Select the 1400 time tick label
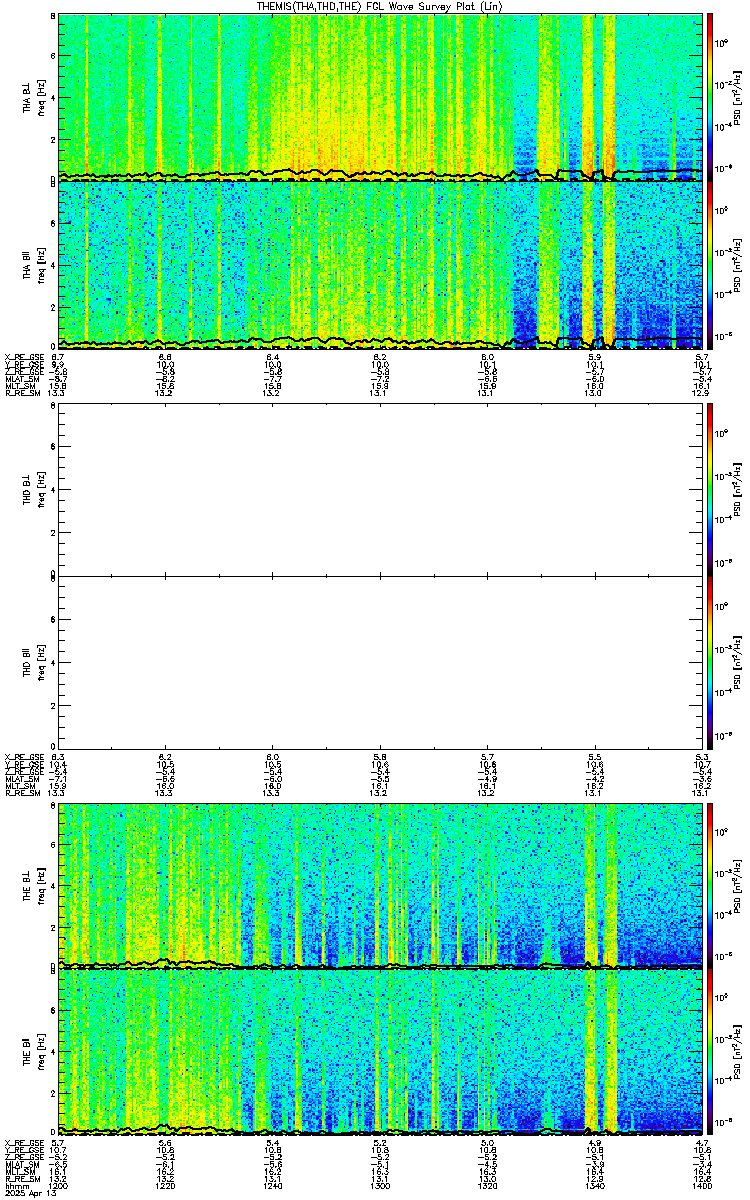 (x=703, y=1185)
